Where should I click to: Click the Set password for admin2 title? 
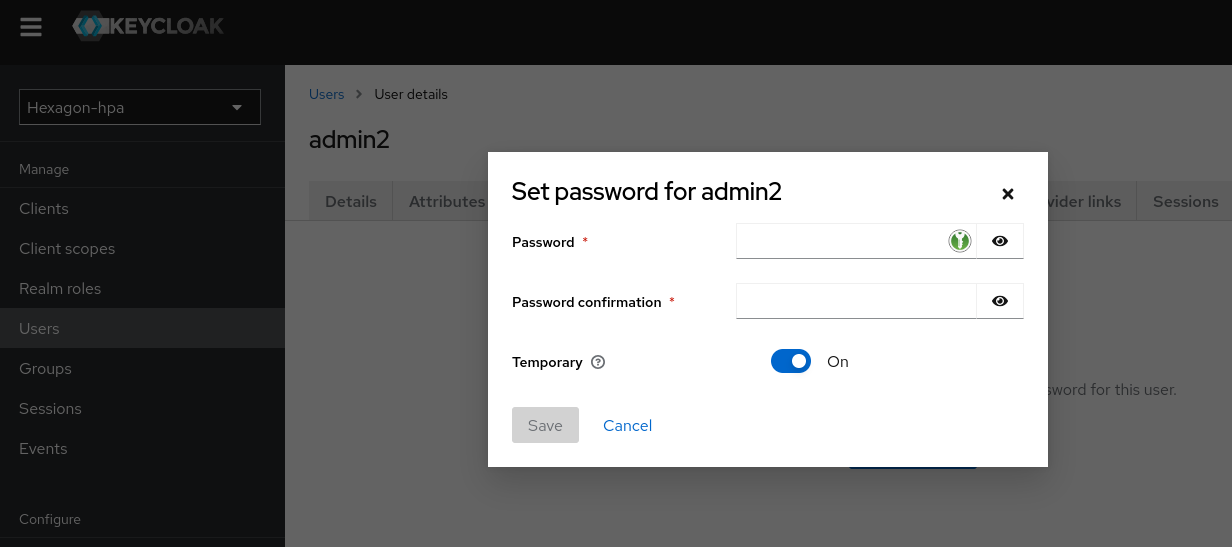point(646,192)
